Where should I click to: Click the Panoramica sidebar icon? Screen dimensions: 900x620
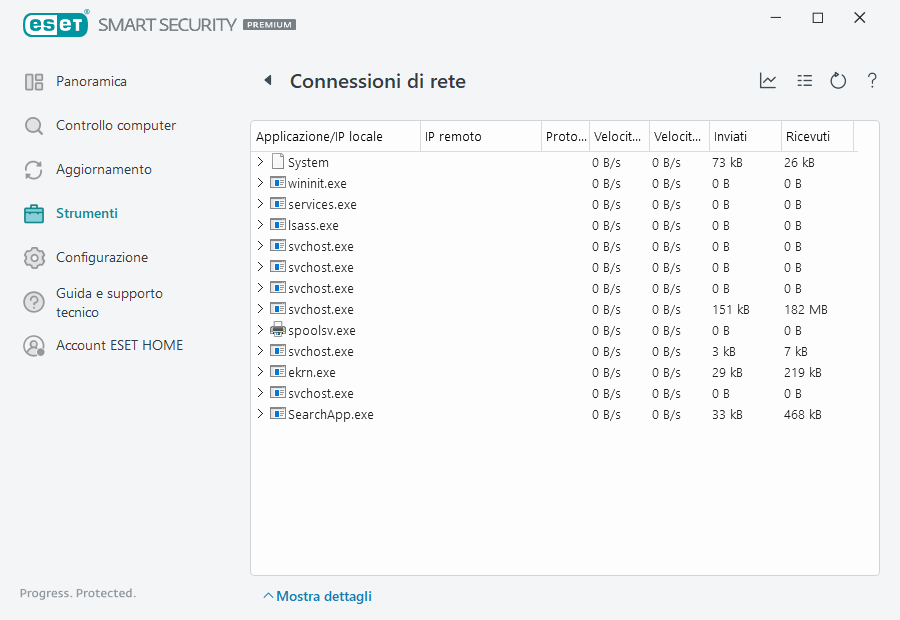(34, 82)
